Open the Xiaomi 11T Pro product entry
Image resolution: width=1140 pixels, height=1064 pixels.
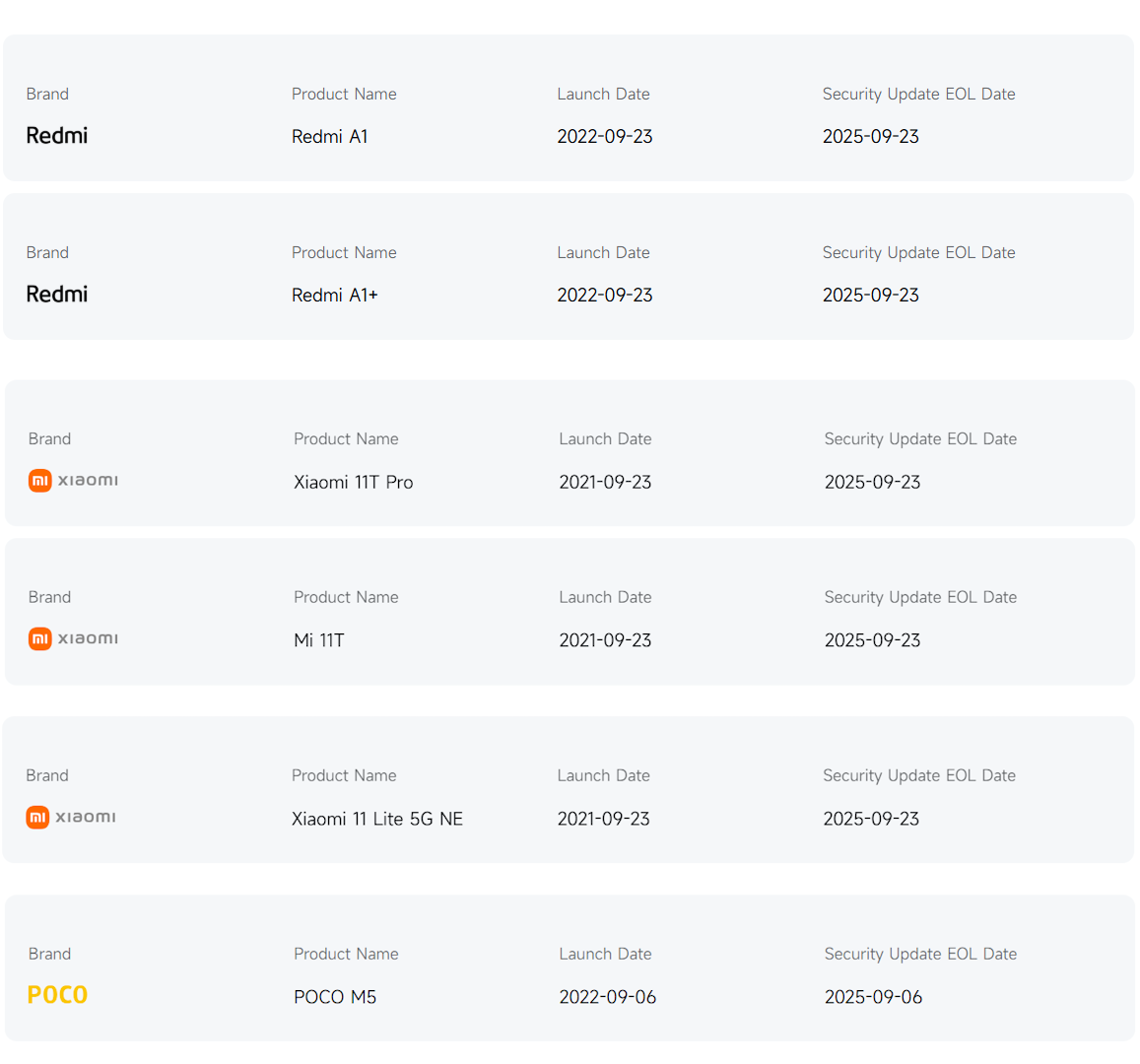click(353, 483)
